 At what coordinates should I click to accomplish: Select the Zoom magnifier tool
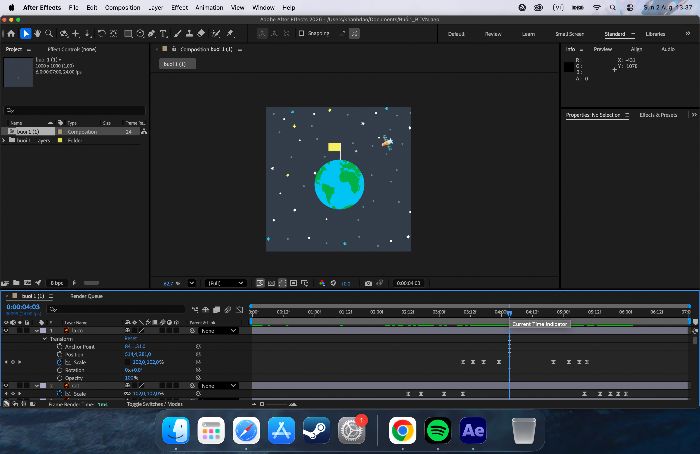pos(49,33)
